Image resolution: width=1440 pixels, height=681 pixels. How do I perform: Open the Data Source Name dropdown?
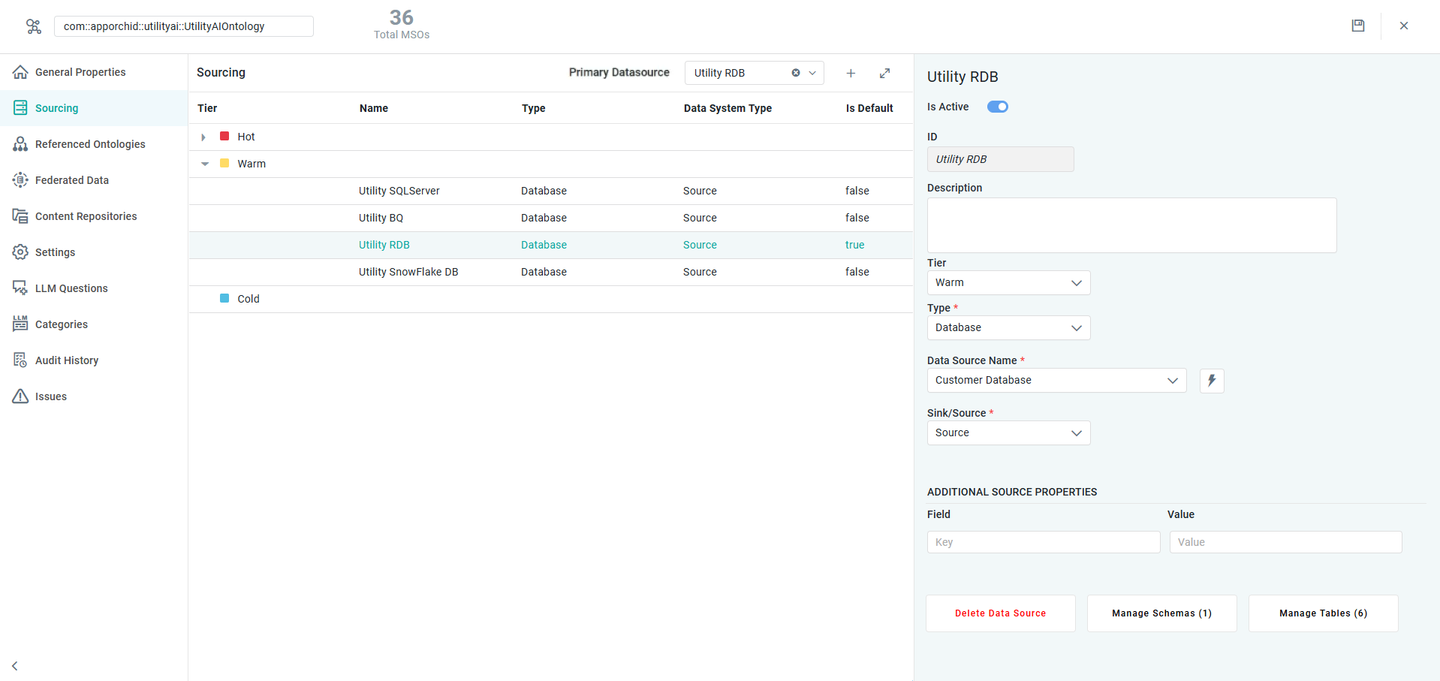click(1056, 381)
